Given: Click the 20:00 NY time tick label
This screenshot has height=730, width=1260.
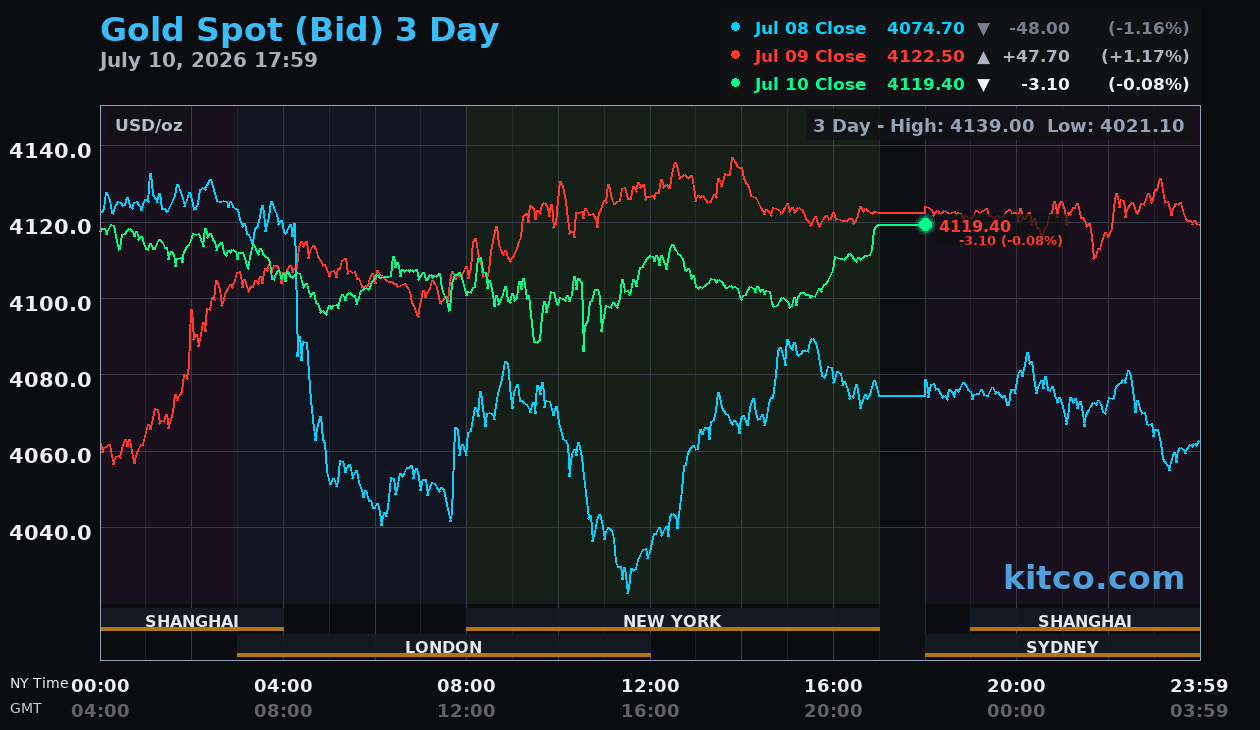Looking at the screenshot, I should click(x=1016, y=686).
